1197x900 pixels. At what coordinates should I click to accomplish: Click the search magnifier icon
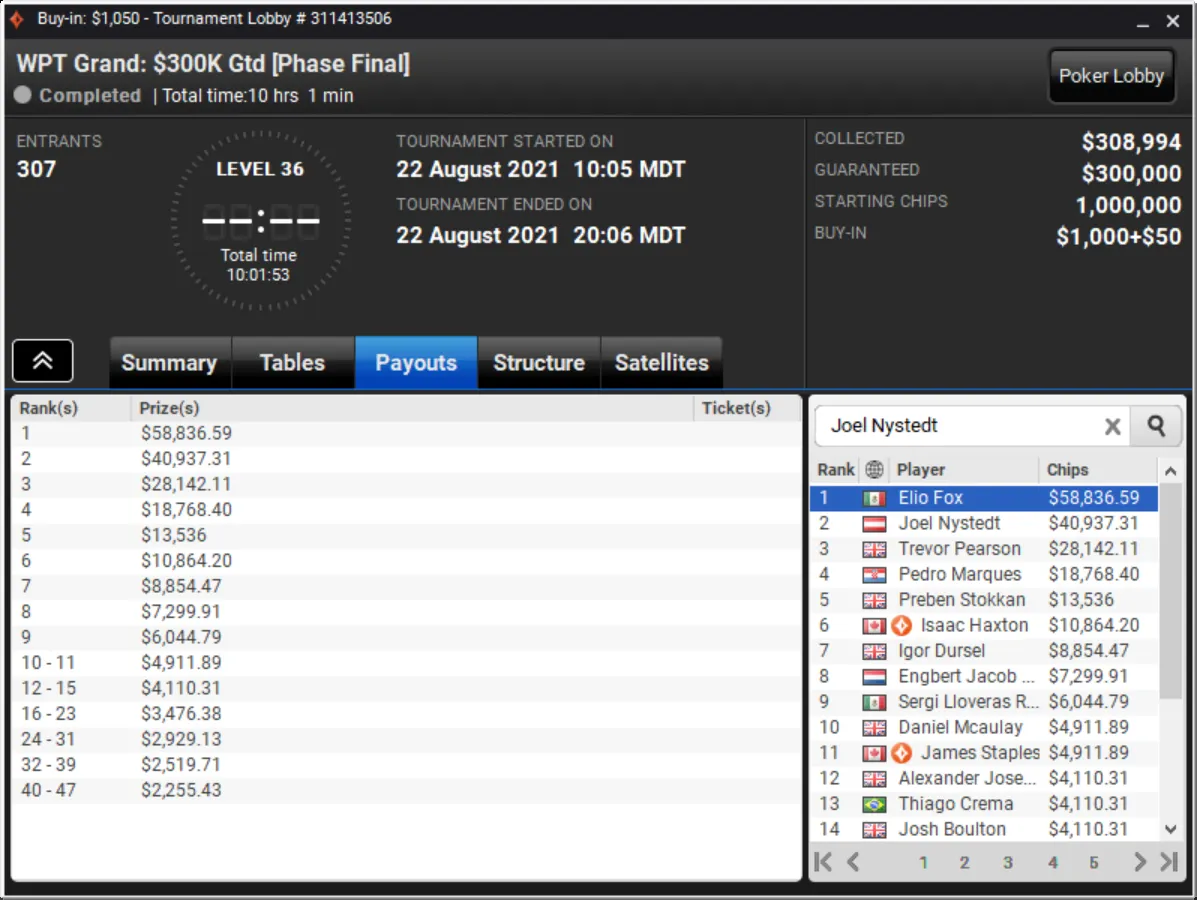[1156, 426]
